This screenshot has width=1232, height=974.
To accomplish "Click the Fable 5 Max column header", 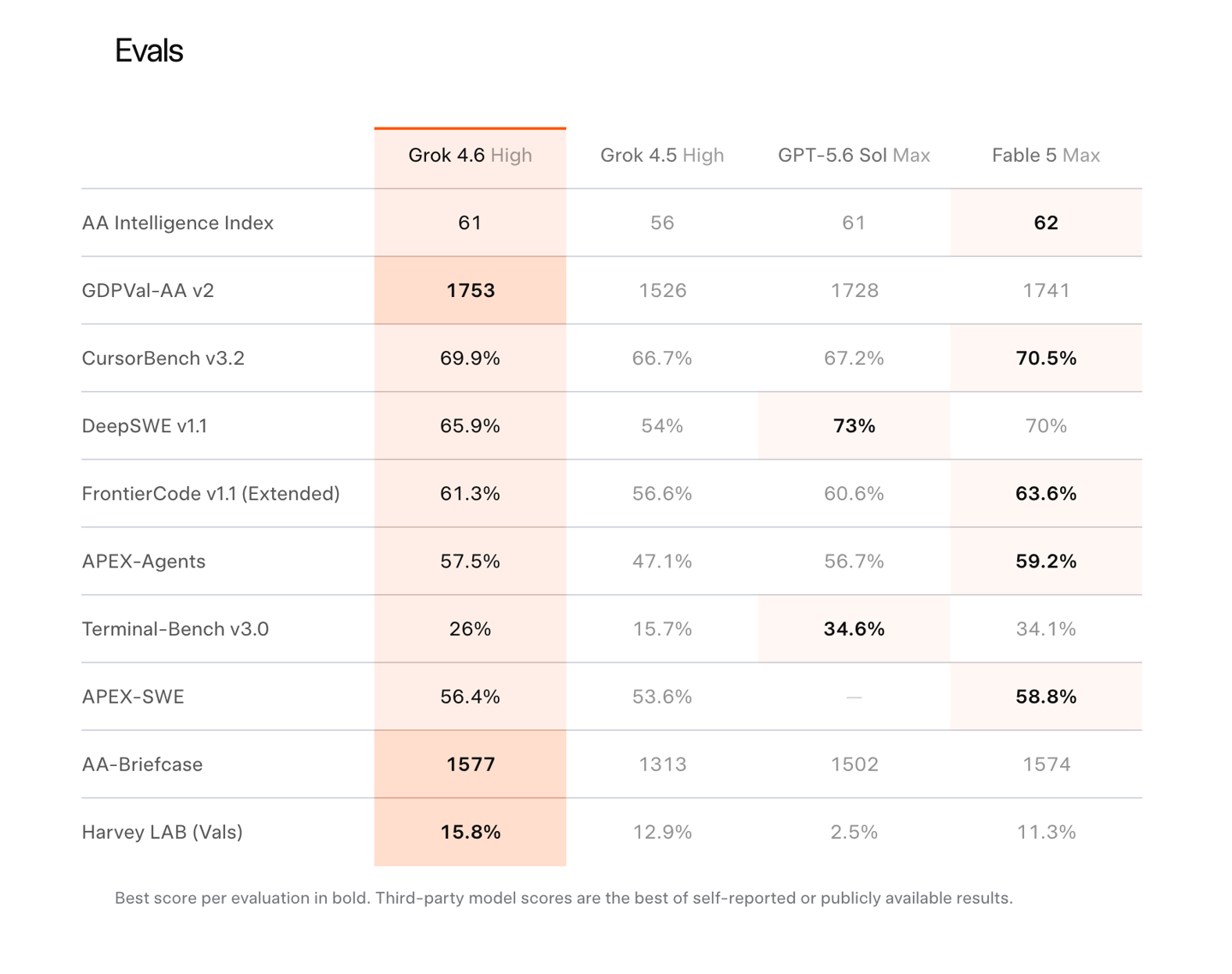I will (x=1045, y=155).
